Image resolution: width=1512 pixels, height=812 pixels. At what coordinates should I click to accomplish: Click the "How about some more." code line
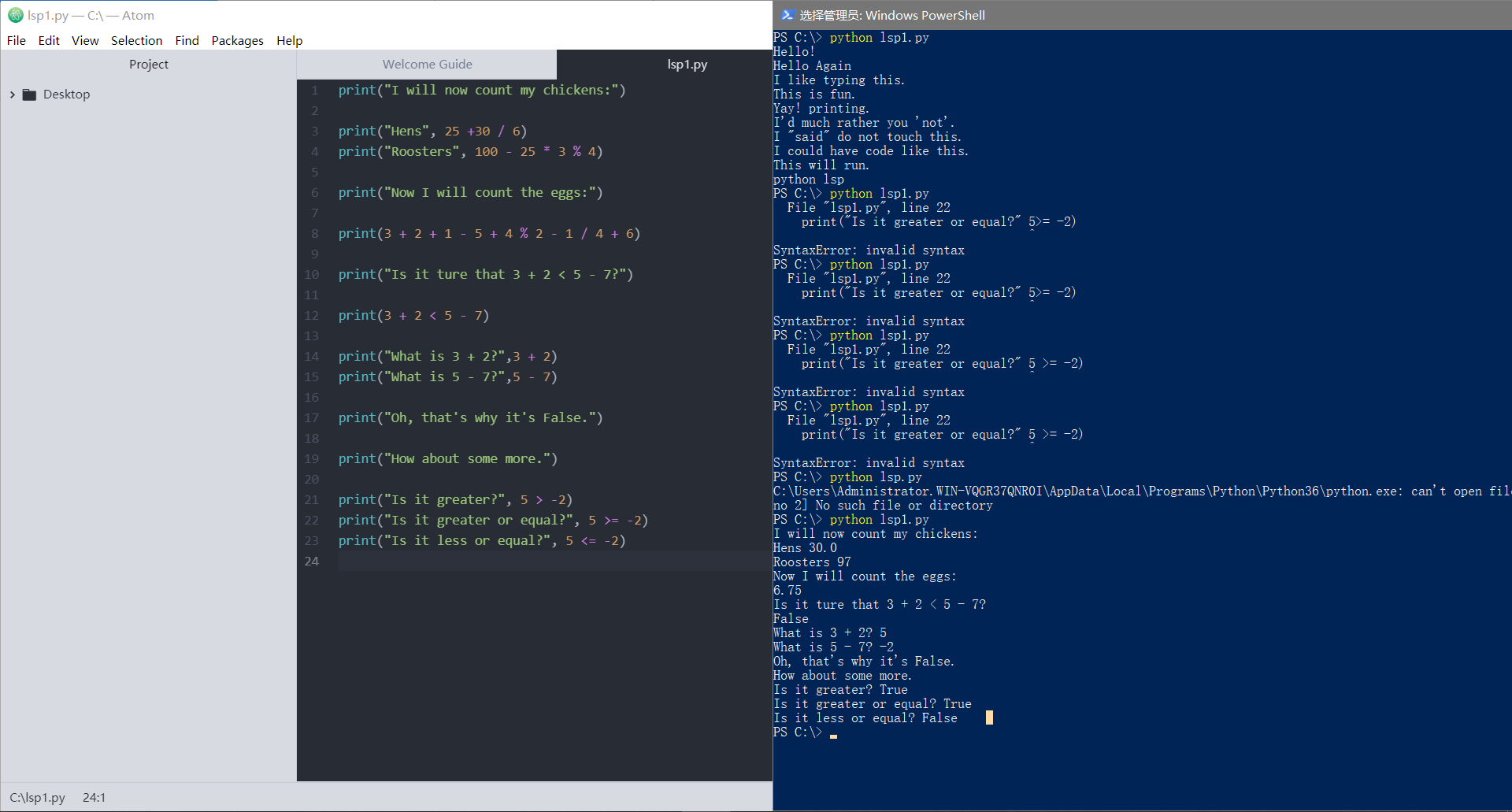(x=448, y=459)
